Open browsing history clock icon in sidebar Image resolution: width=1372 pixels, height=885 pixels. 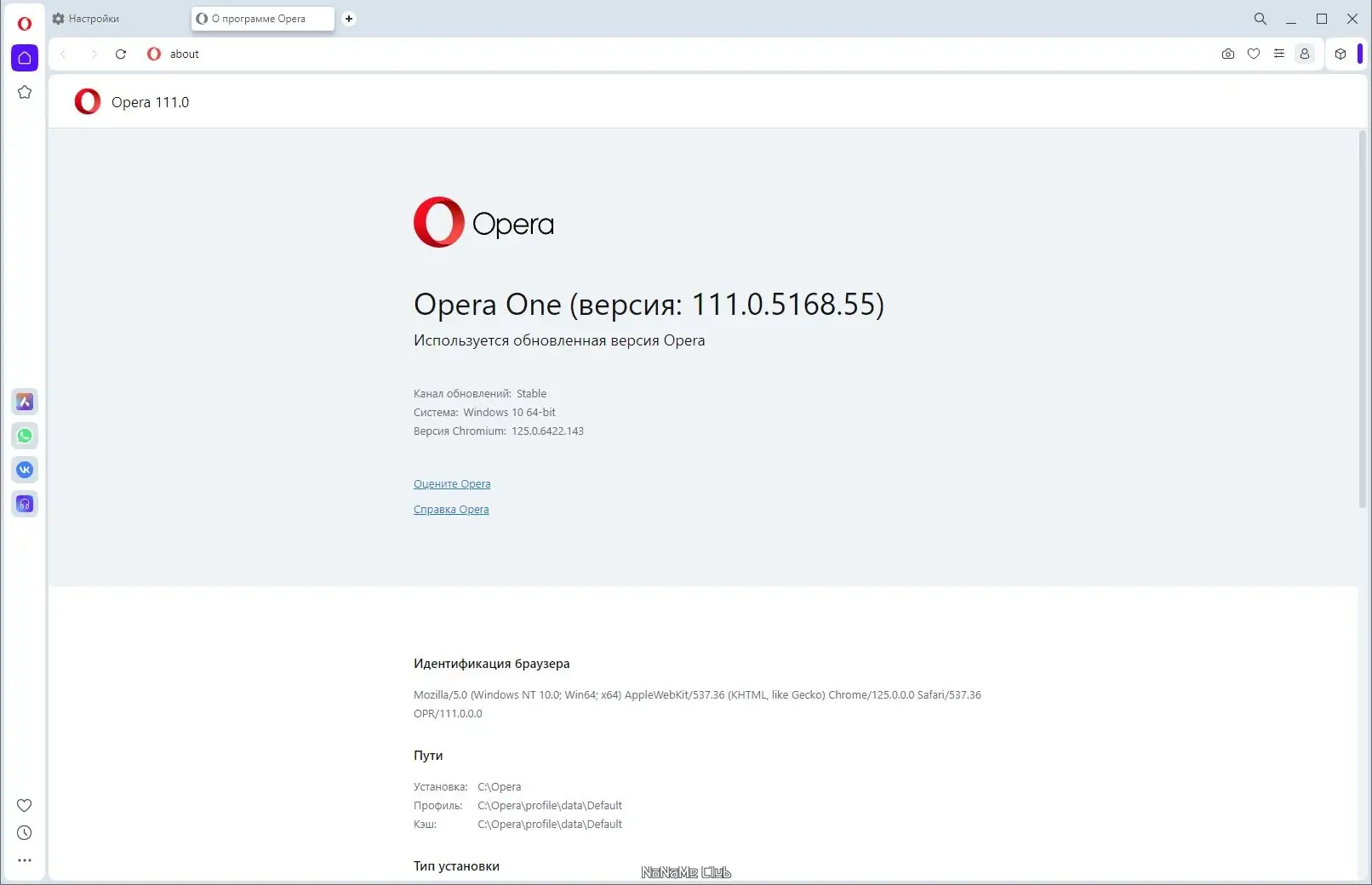click(x=25, y=833)
